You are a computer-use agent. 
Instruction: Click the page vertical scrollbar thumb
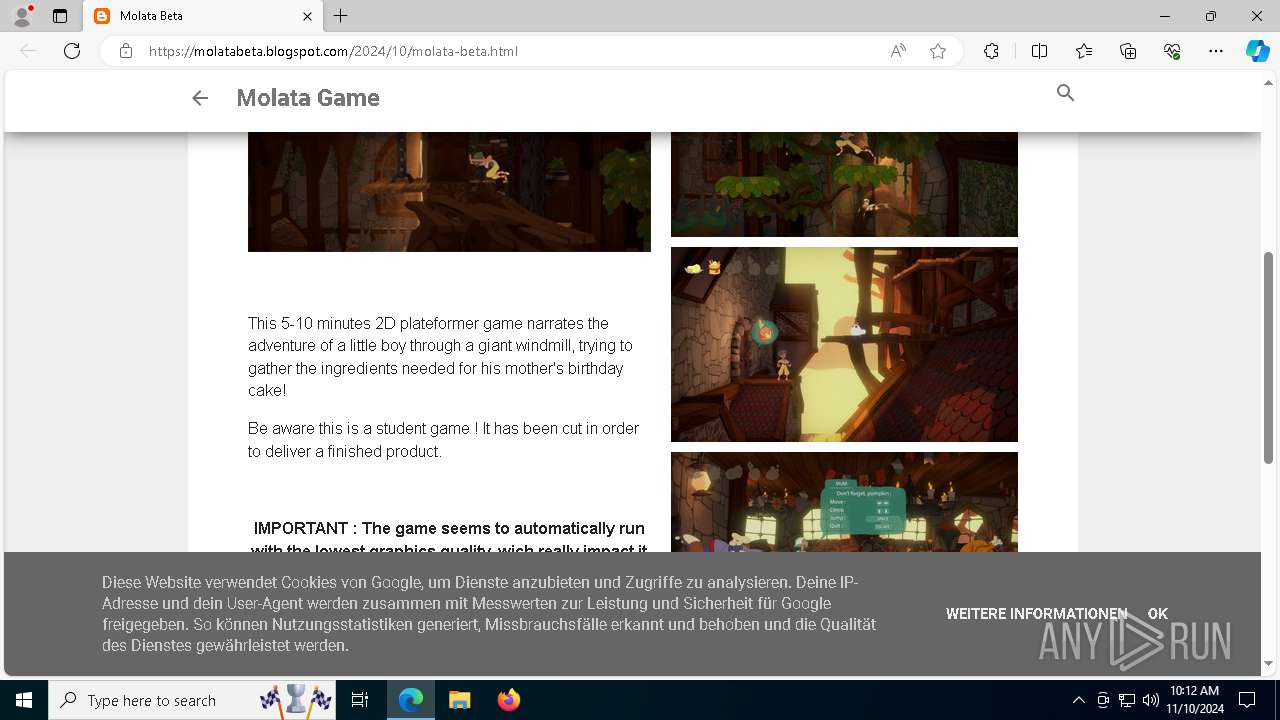pyautogui.click(x=1269, y=357)
